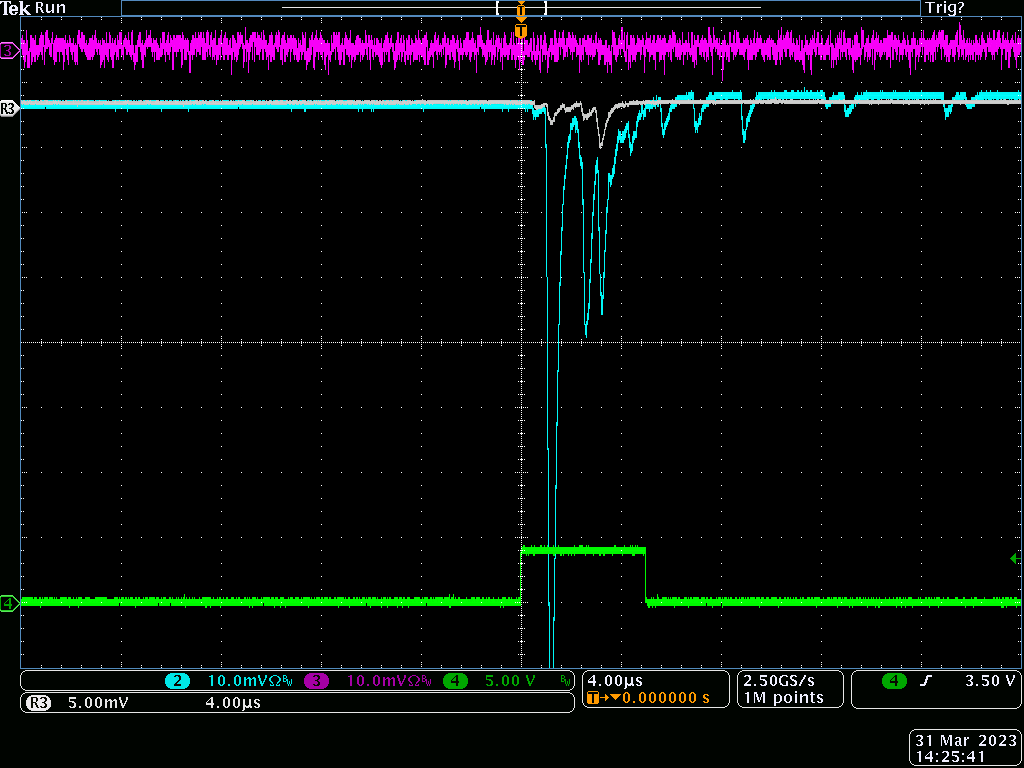This screenshot has height=768, width=1024.
Task: Click the orange trigger position marker T
Action: pos(520,32)
